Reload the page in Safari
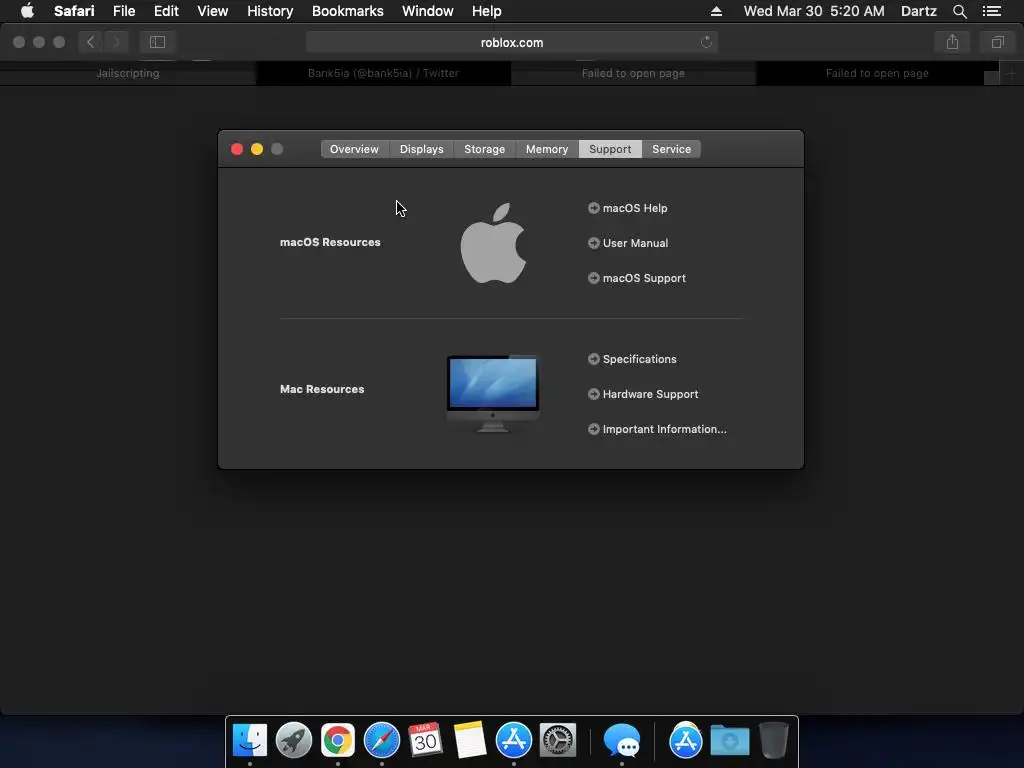 pos(706,42)
